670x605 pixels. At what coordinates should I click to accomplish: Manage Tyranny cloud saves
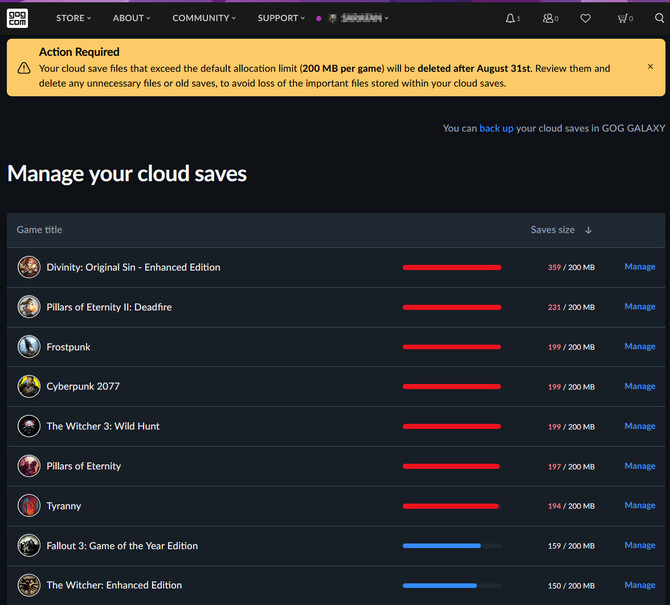pos(640,505)
